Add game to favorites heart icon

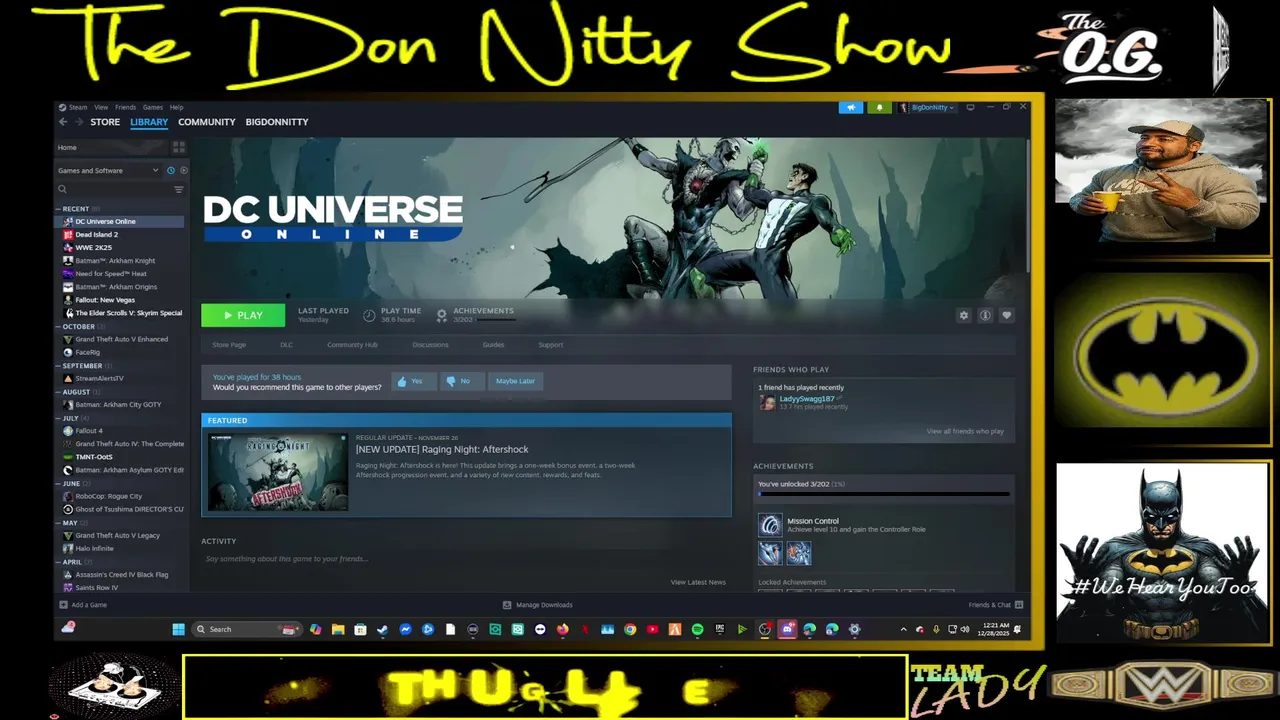(x=1006, y=315)
